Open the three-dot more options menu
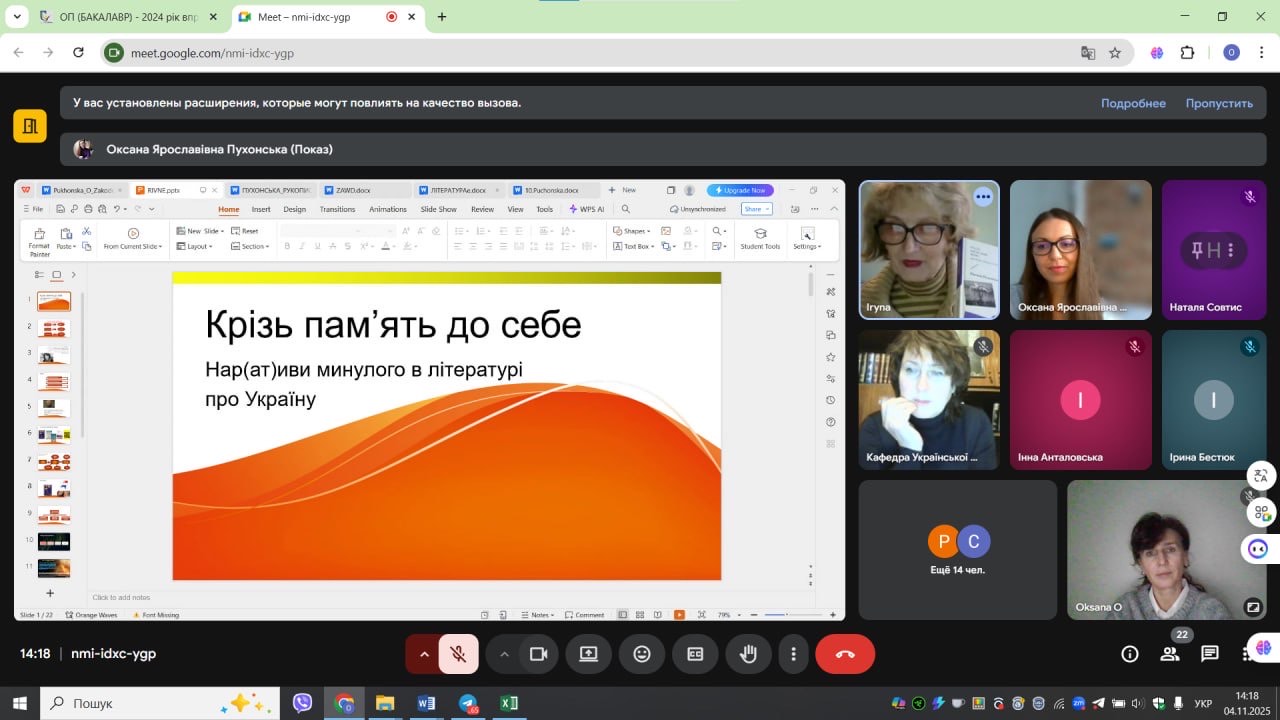Screen dimensions: 1280x720 tap(793, 654)
